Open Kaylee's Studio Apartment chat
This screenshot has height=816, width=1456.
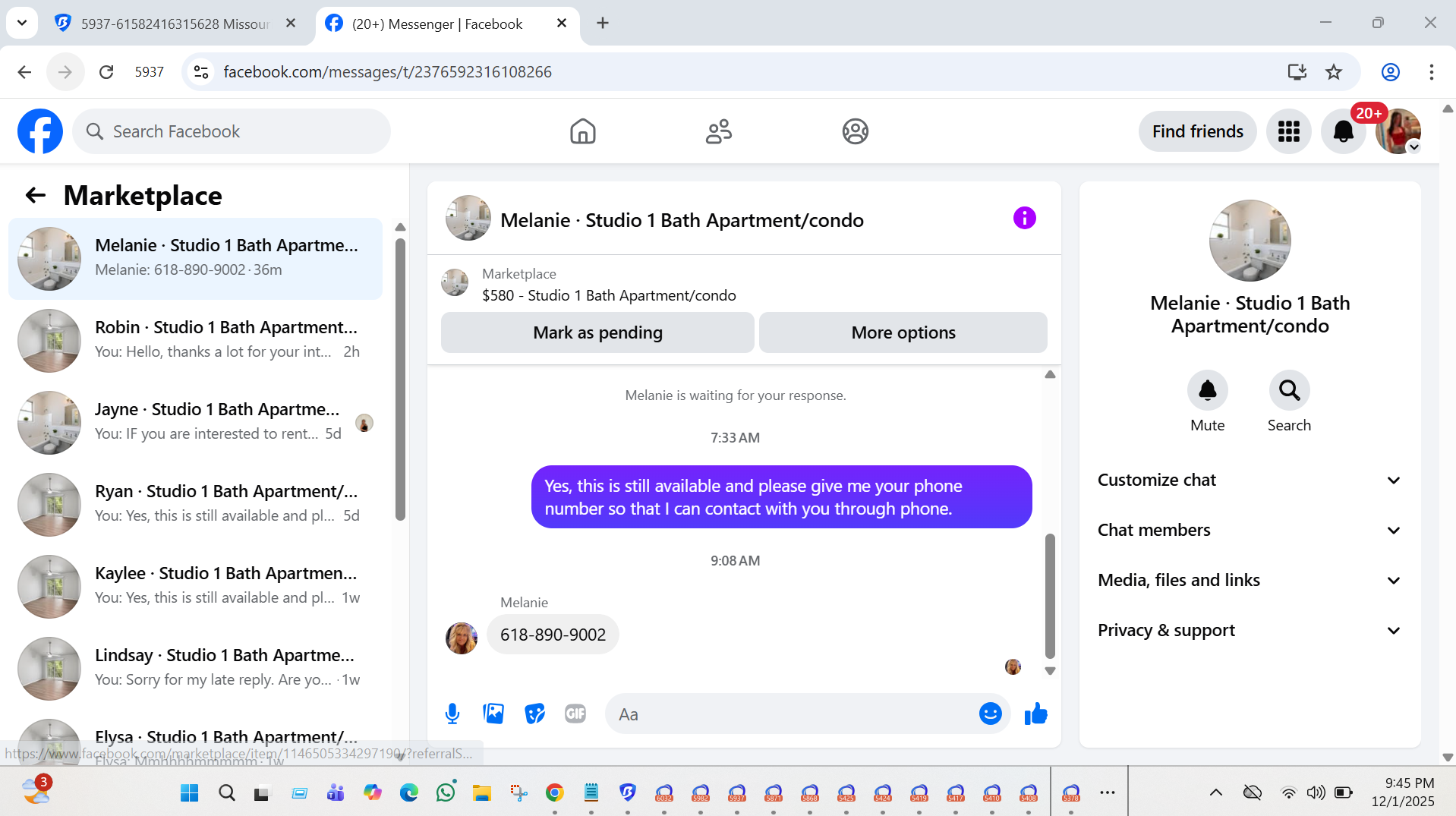click(195, 587)
